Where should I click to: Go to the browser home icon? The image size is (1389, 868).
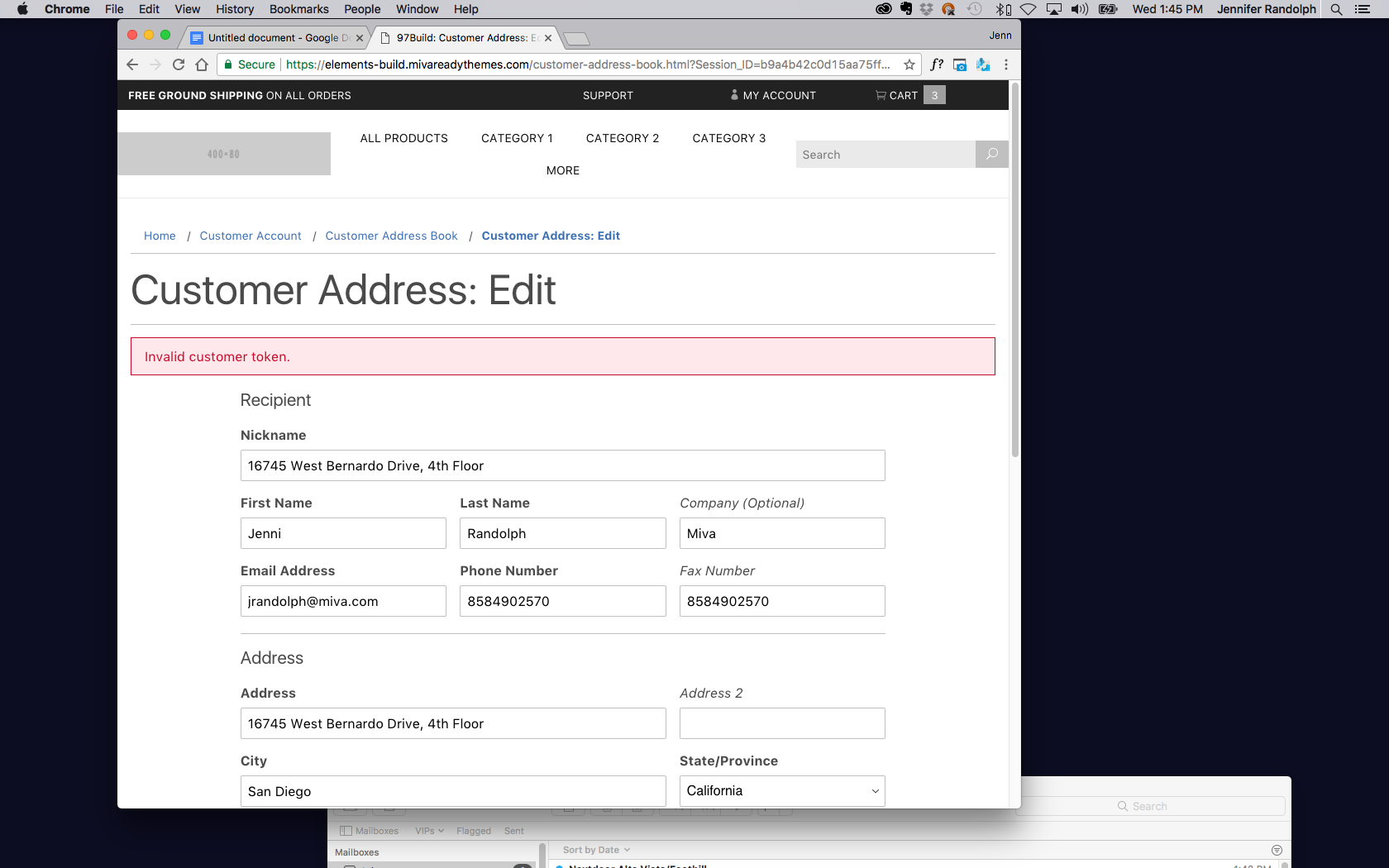tap(202, 64)
